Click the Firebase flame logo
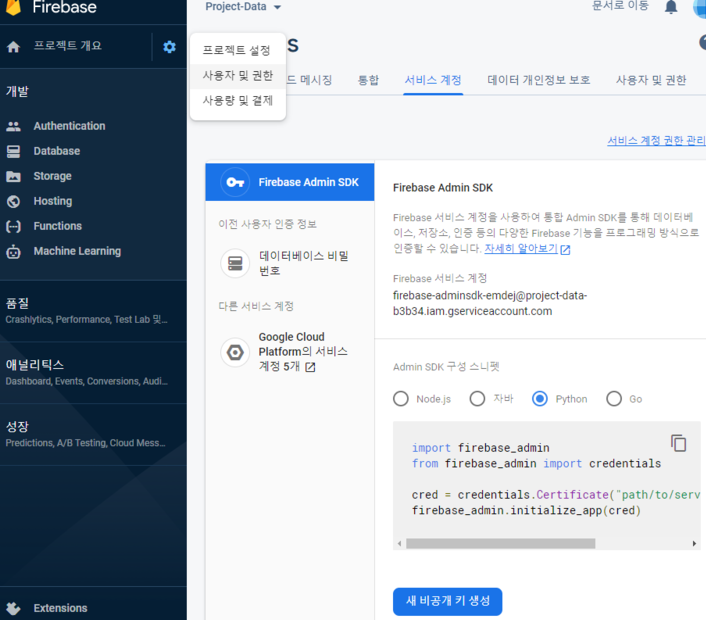Viewport: 706px width, 620px height. click(14, 7)
